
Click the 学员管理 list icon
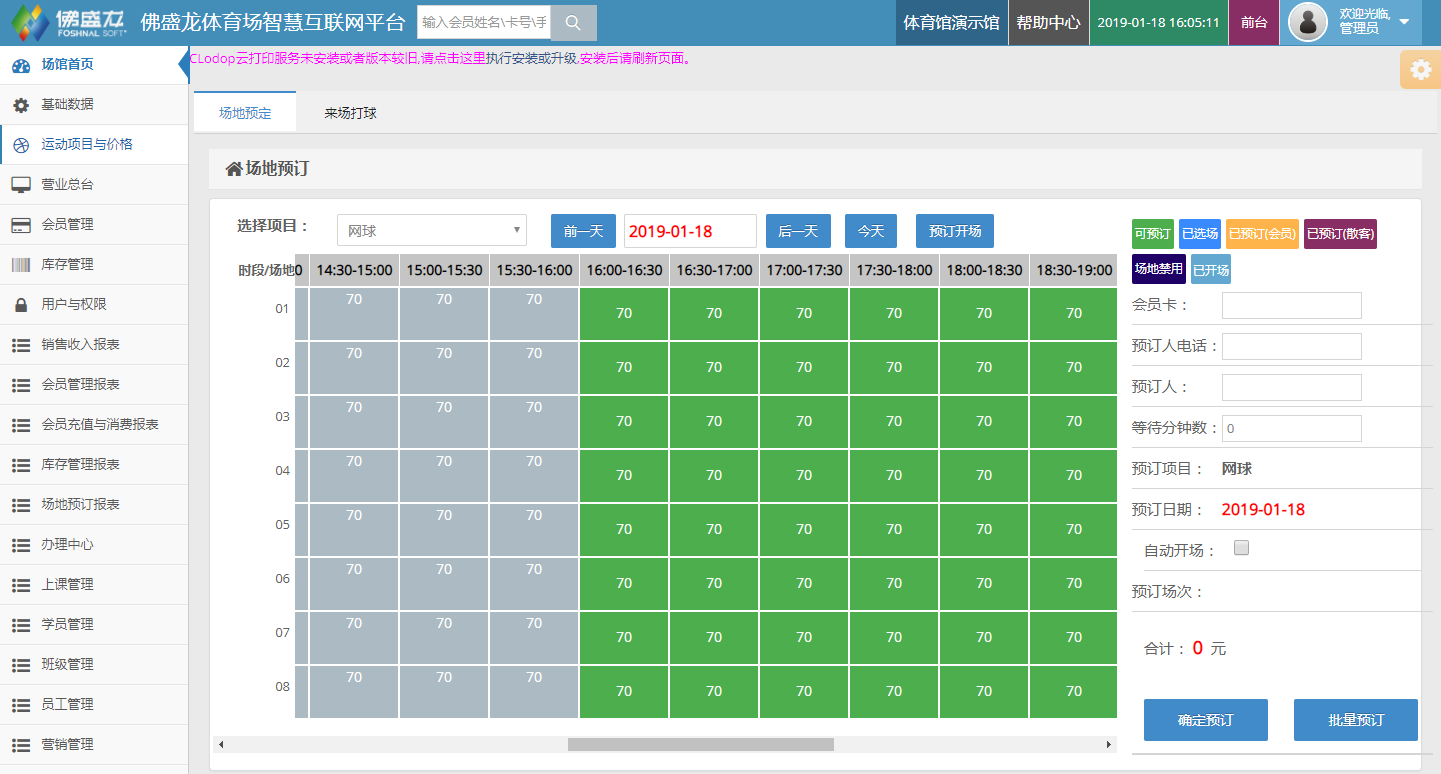click(x=21, y=625)
